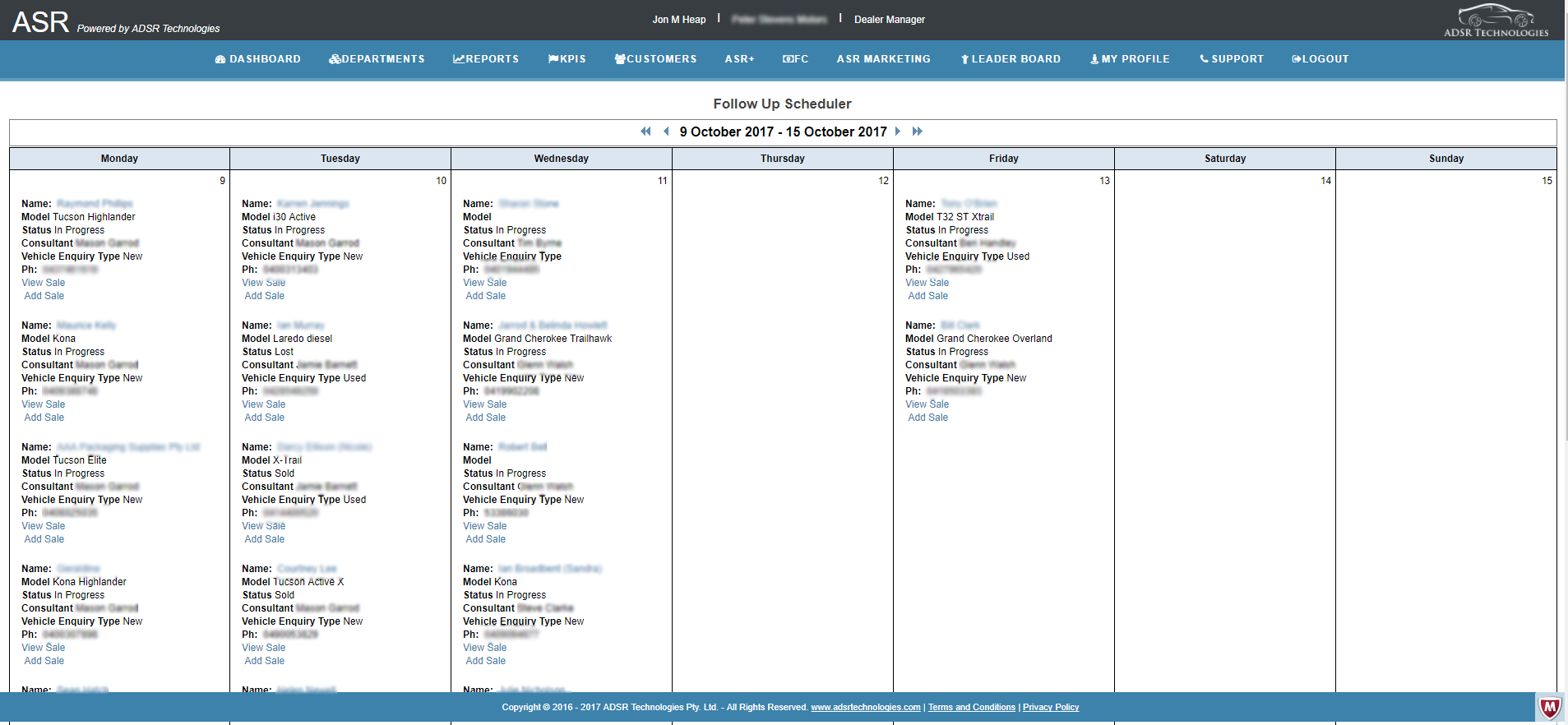Go to previous week single arrow
Image resolution: width=1568 pixels, height=725 pixels.
[666, 132]
